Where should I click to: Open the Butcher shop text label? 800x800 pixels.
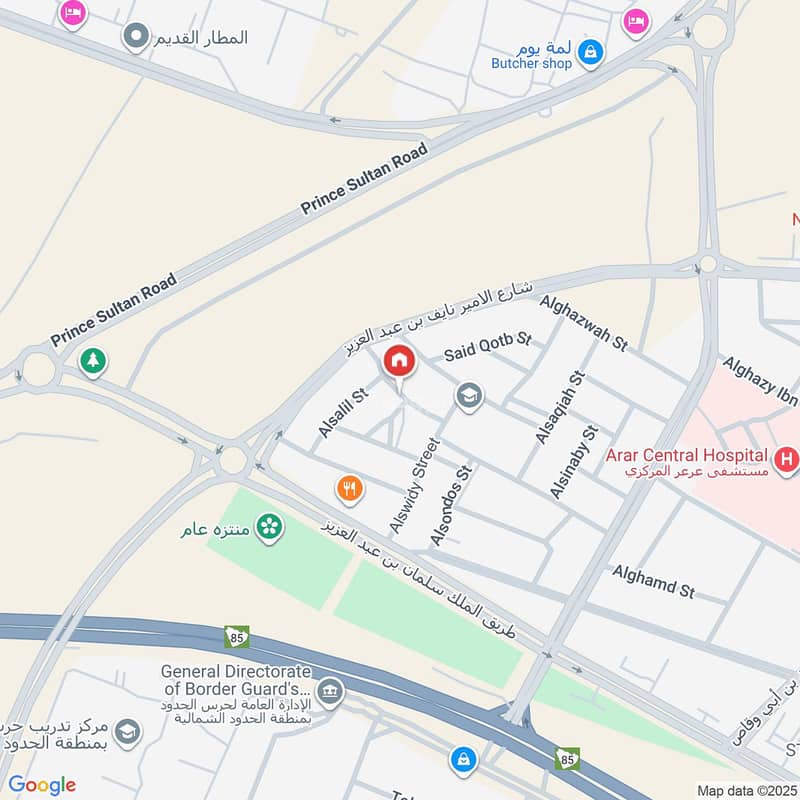531,63
